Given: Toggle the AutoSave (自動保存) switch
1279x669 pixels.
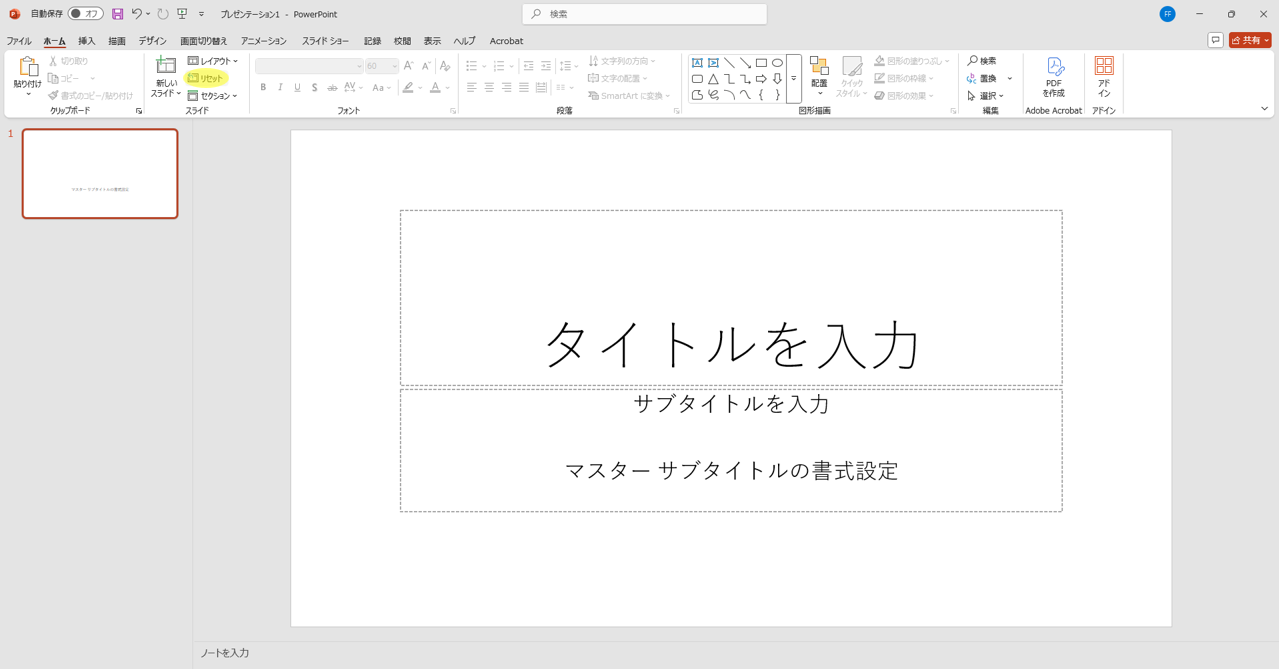Looking at the screenshot, I should point(86,14).
